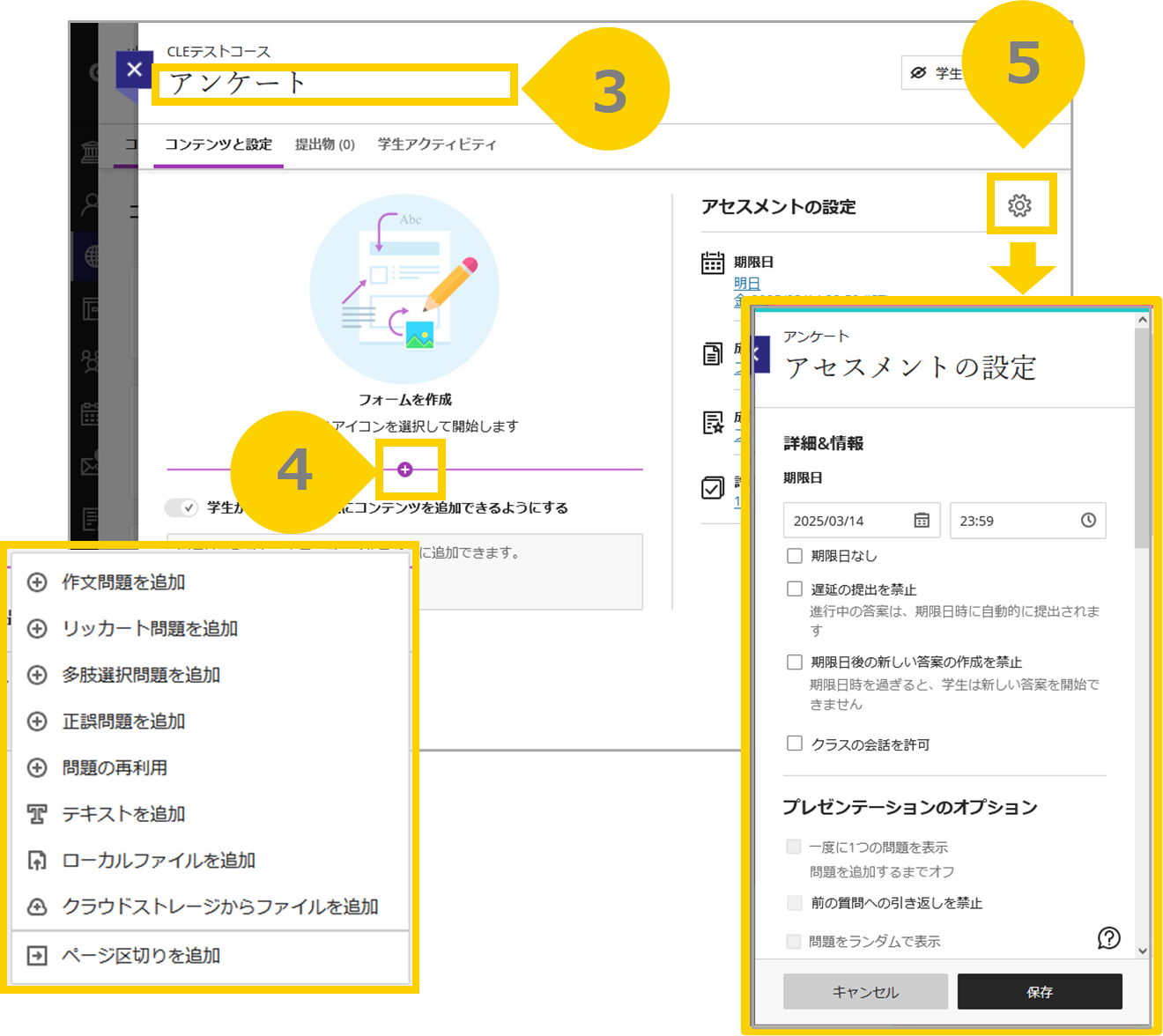Click the cloud storage icon
The image size is (1163, 1036).
point(37,906)
